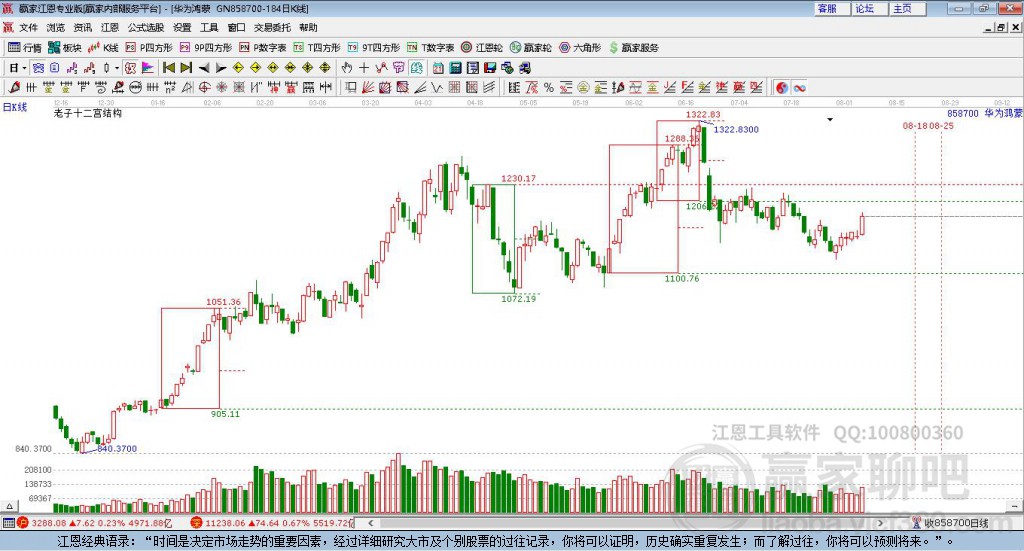
Task: Click the 日K线 chart label
Action: (15, 107)
